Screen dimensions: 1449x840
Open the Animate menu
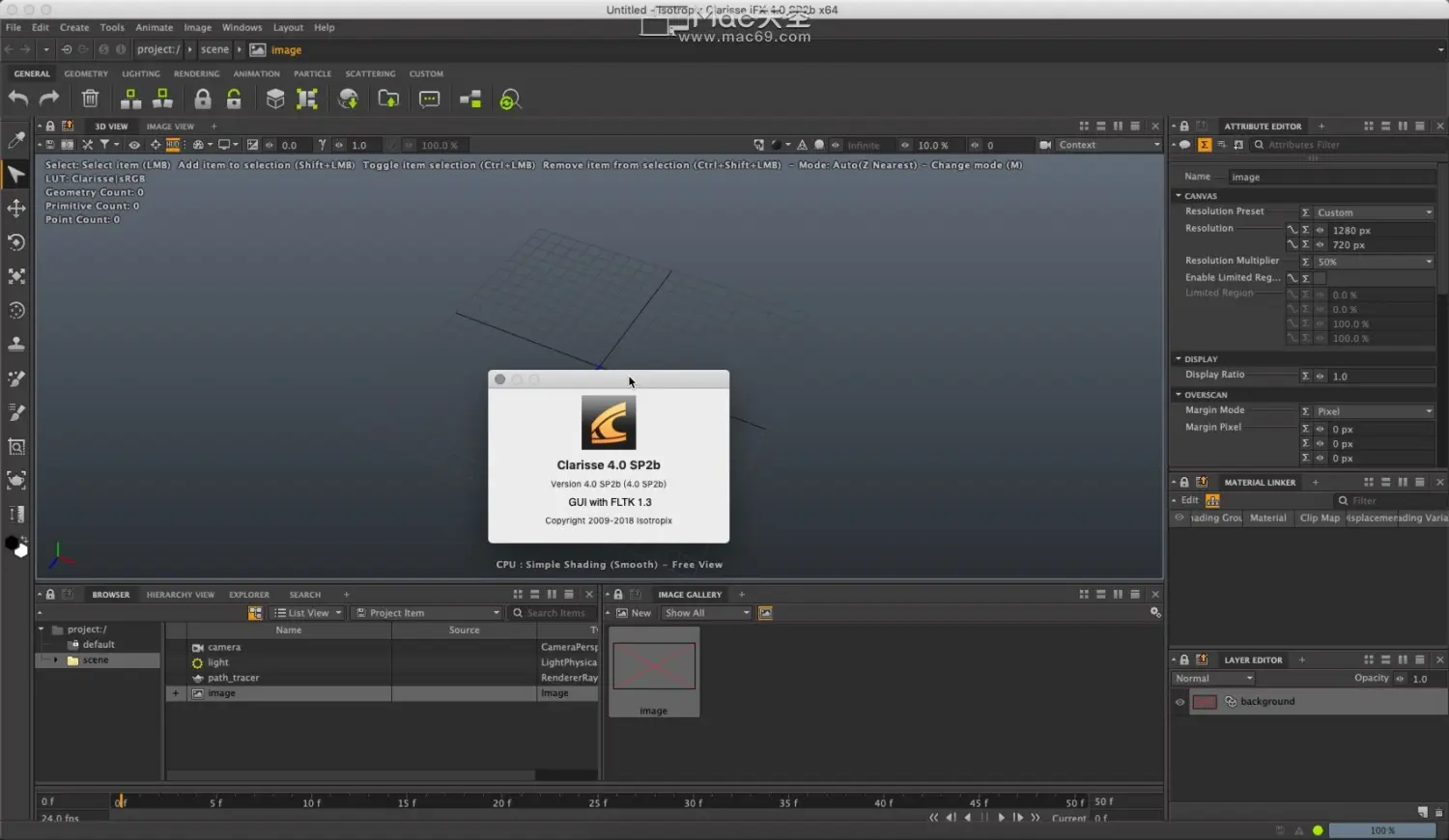(154, 27)
